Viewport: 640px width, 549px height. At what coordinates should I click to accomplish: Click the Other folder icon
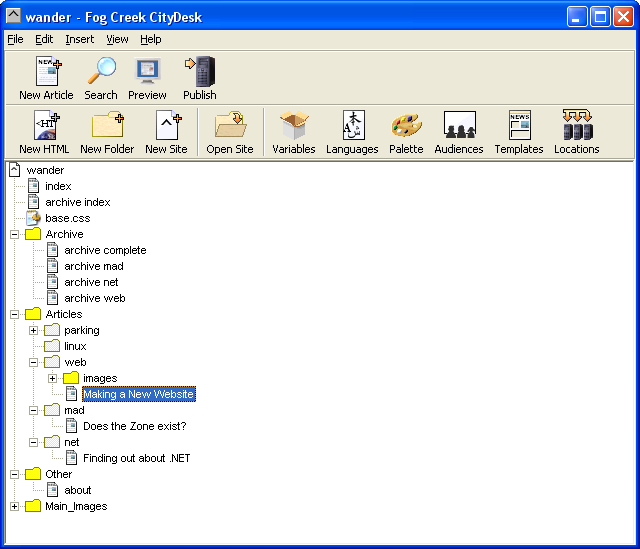(x=33, y=474)
